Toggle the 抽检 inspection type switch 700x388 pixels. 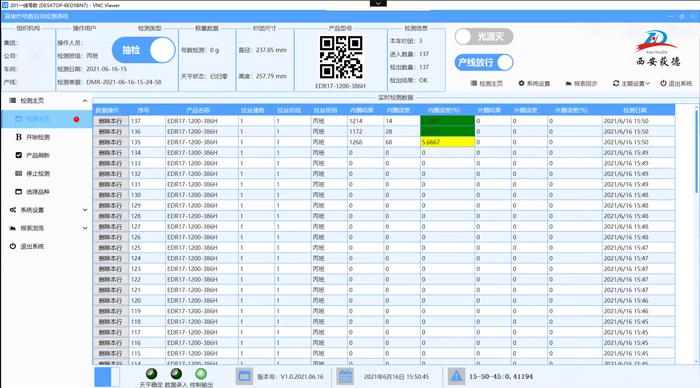(x=143, y=50)
